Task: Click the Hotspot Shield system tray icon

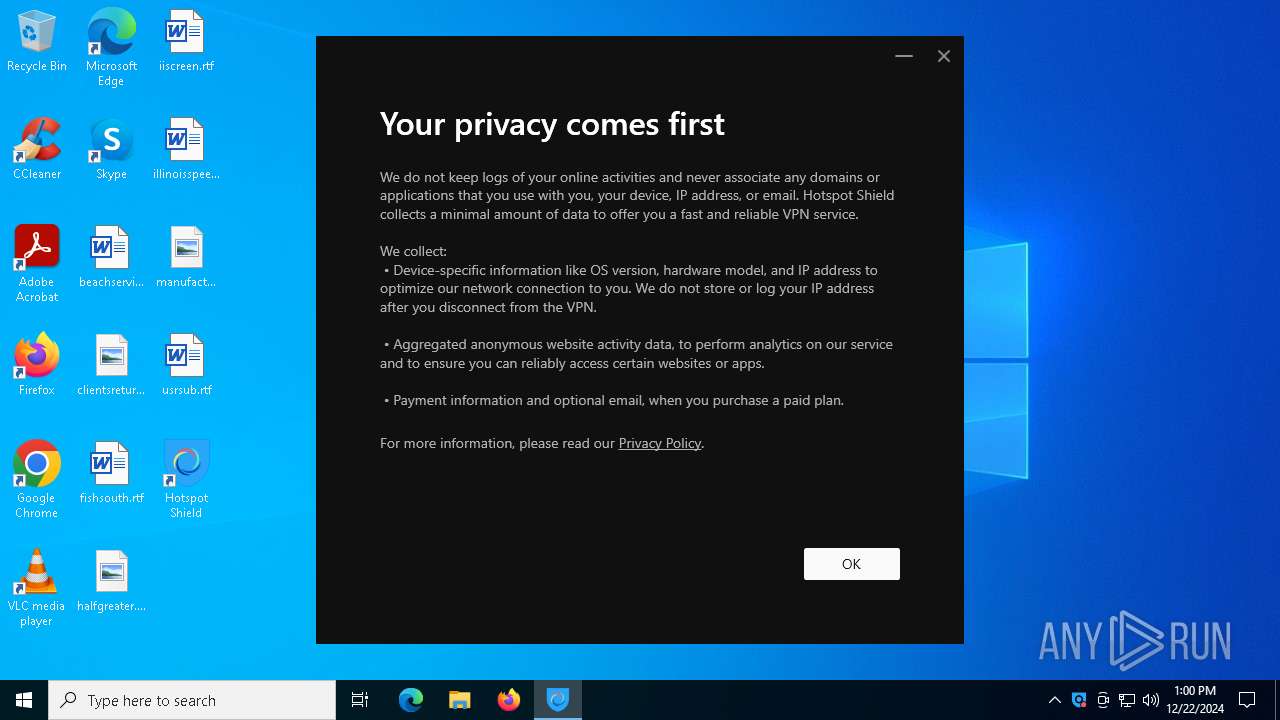Action: 1079,700
